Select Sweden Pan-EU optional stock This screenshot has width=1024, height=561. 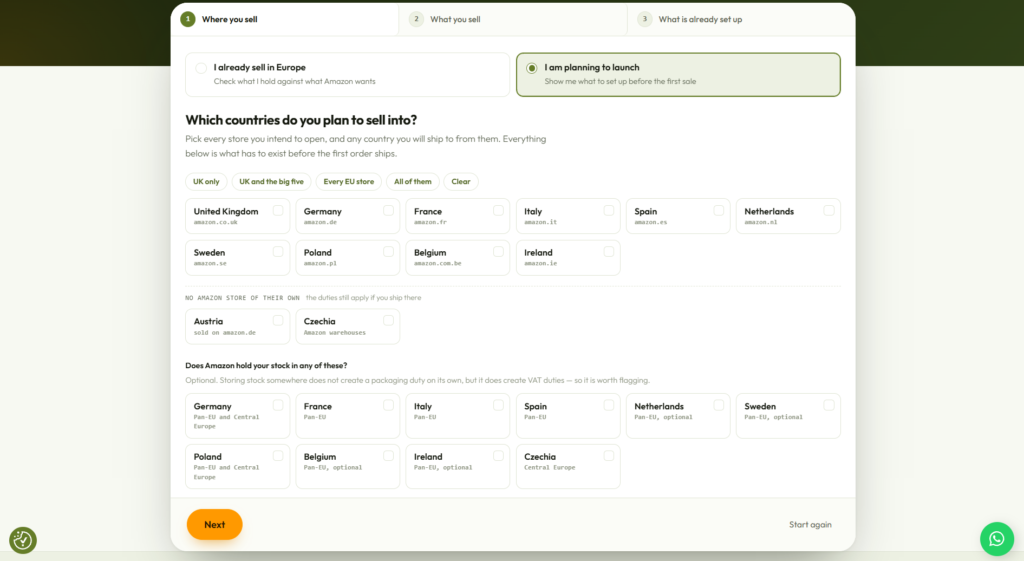click(788, 415)
